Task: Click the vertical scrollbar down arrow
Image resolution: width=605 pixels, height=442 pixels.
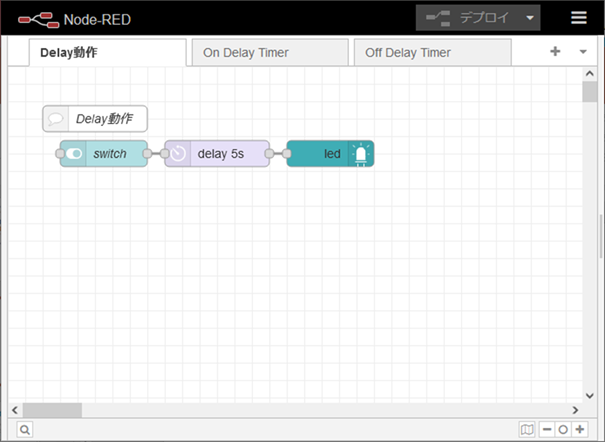Action: tap(590, 394)
